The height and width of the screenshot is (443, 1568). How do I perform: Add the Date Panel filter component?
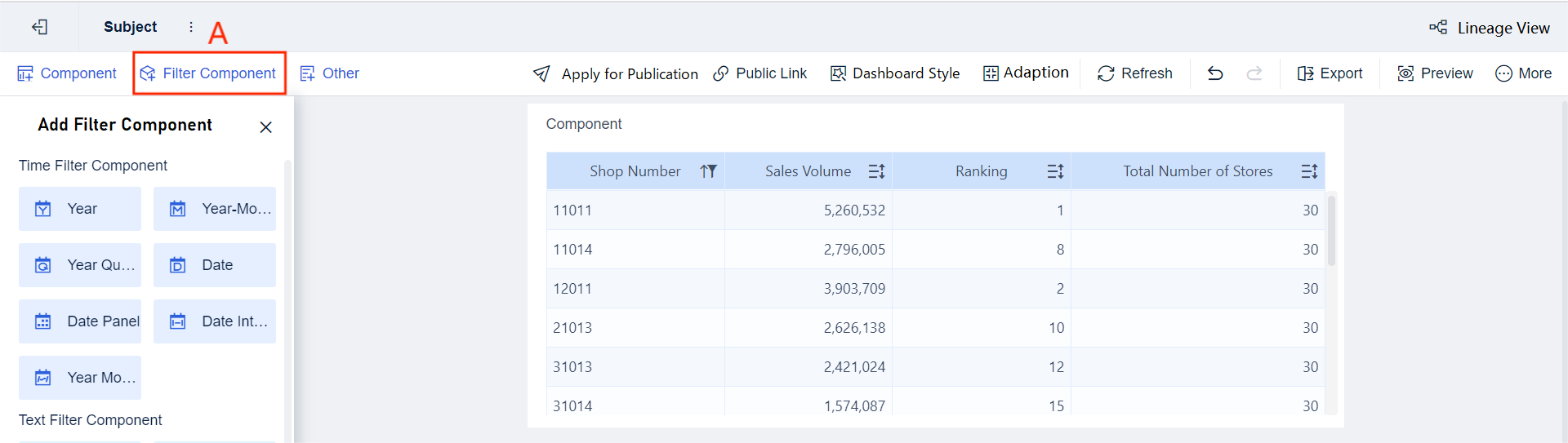pos(80,321)
